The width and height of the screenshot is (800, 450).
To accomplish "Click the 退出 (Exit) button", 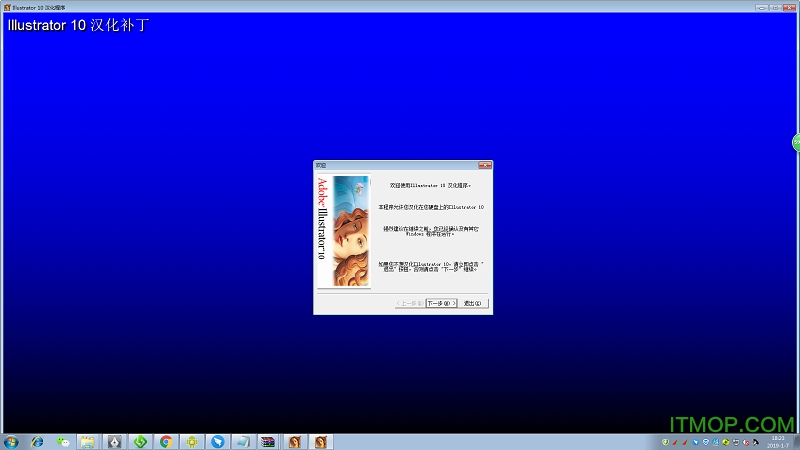I will (x=472, y=303).
